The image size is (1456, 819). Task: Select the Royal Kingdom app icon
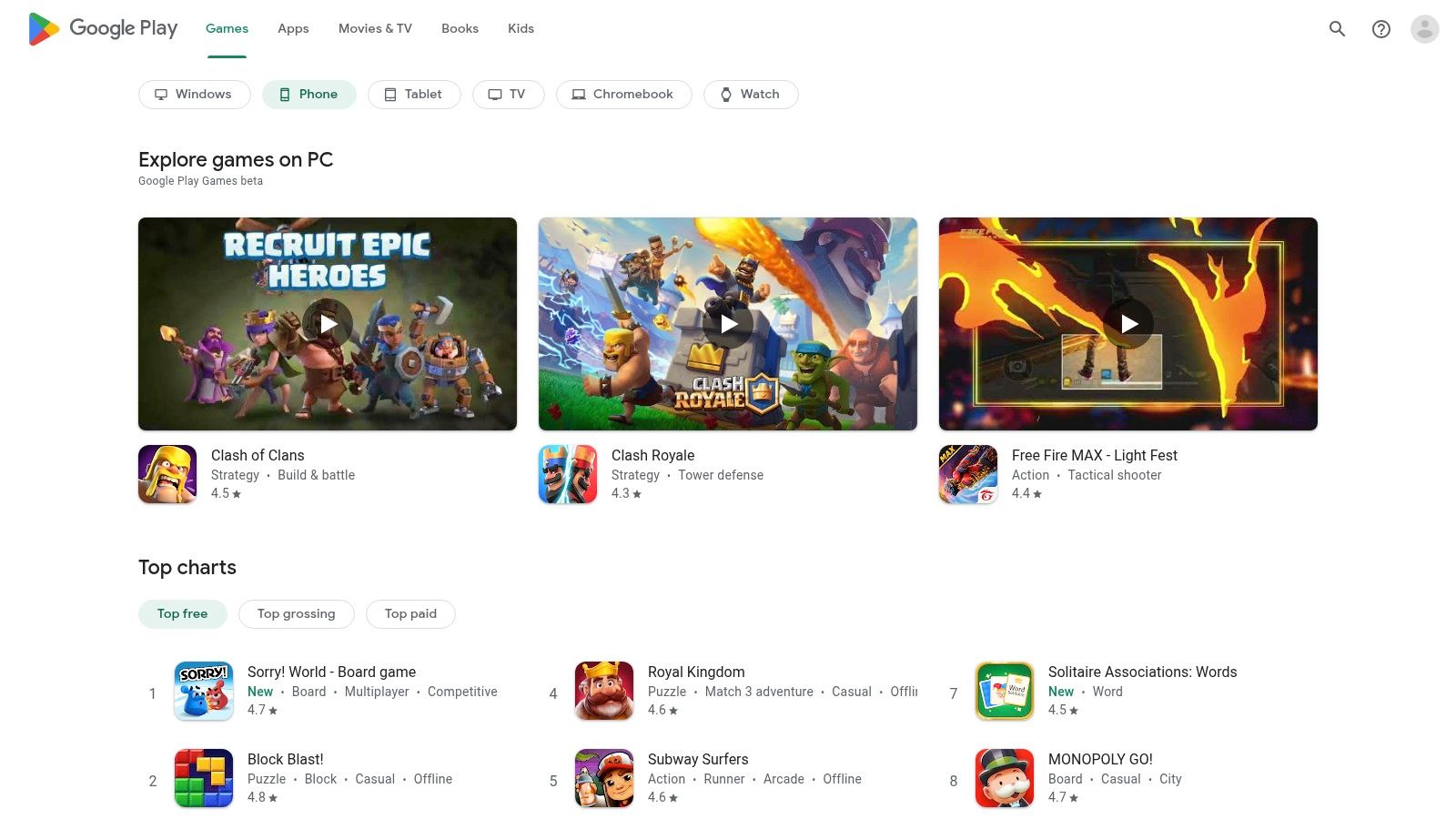[603, 691]
